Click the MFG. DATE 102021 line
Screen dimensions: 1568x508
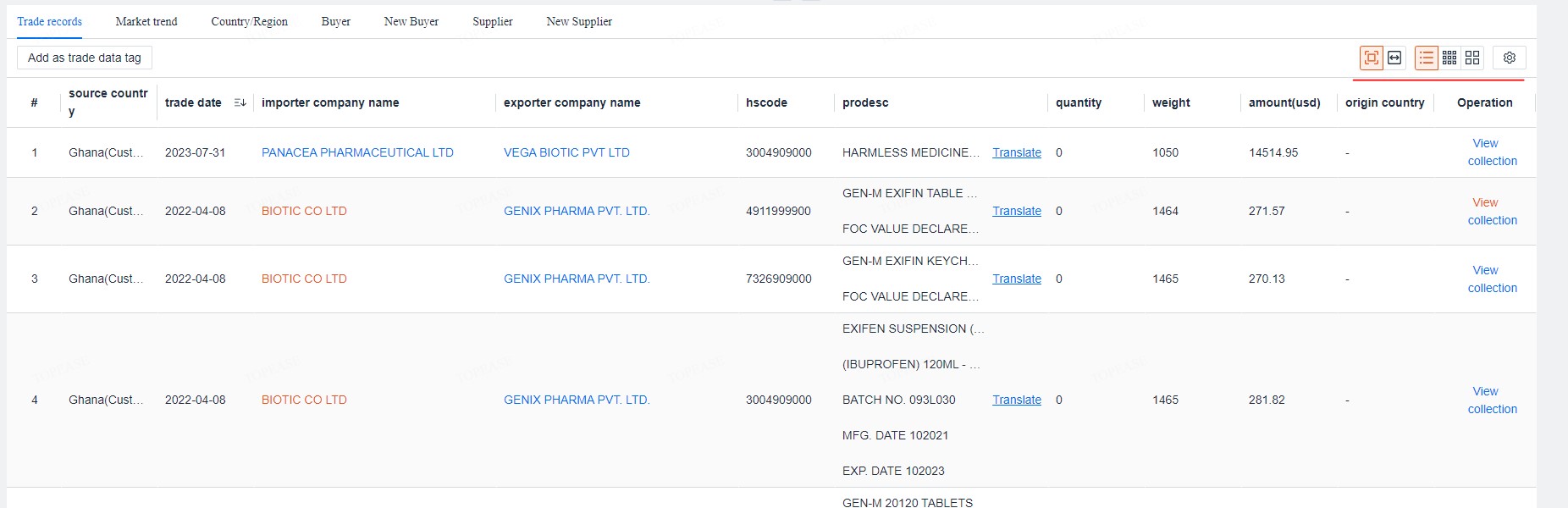[896, 435]
